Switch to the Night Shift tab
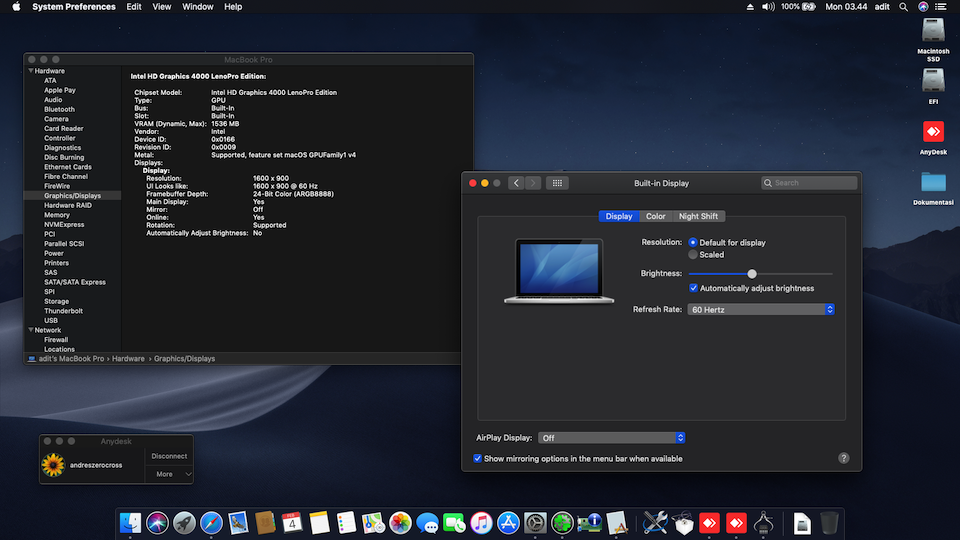 pyautogui.click(x=698, y=216)
